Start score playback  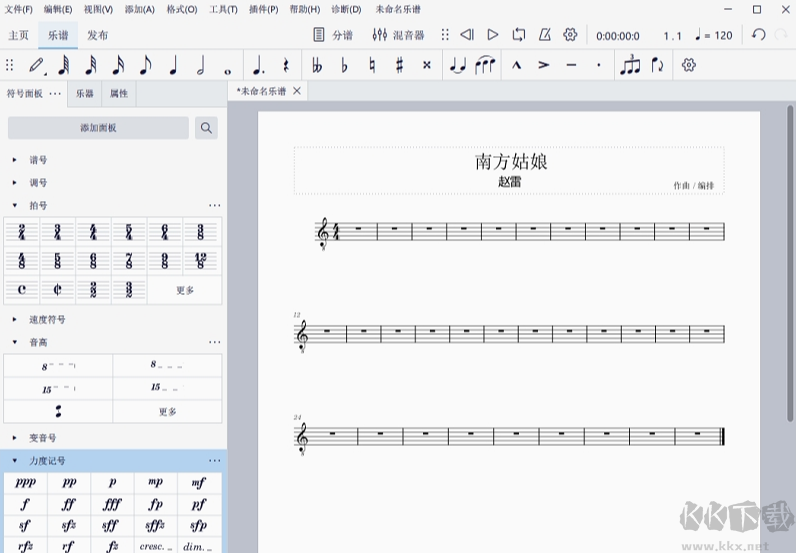pyautogui.click(x=492, y=35)
